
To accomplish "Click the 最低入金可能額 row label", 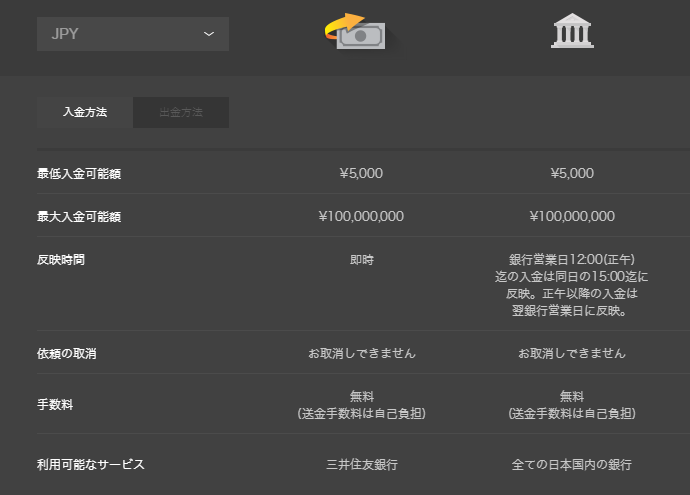I will 79,174.
